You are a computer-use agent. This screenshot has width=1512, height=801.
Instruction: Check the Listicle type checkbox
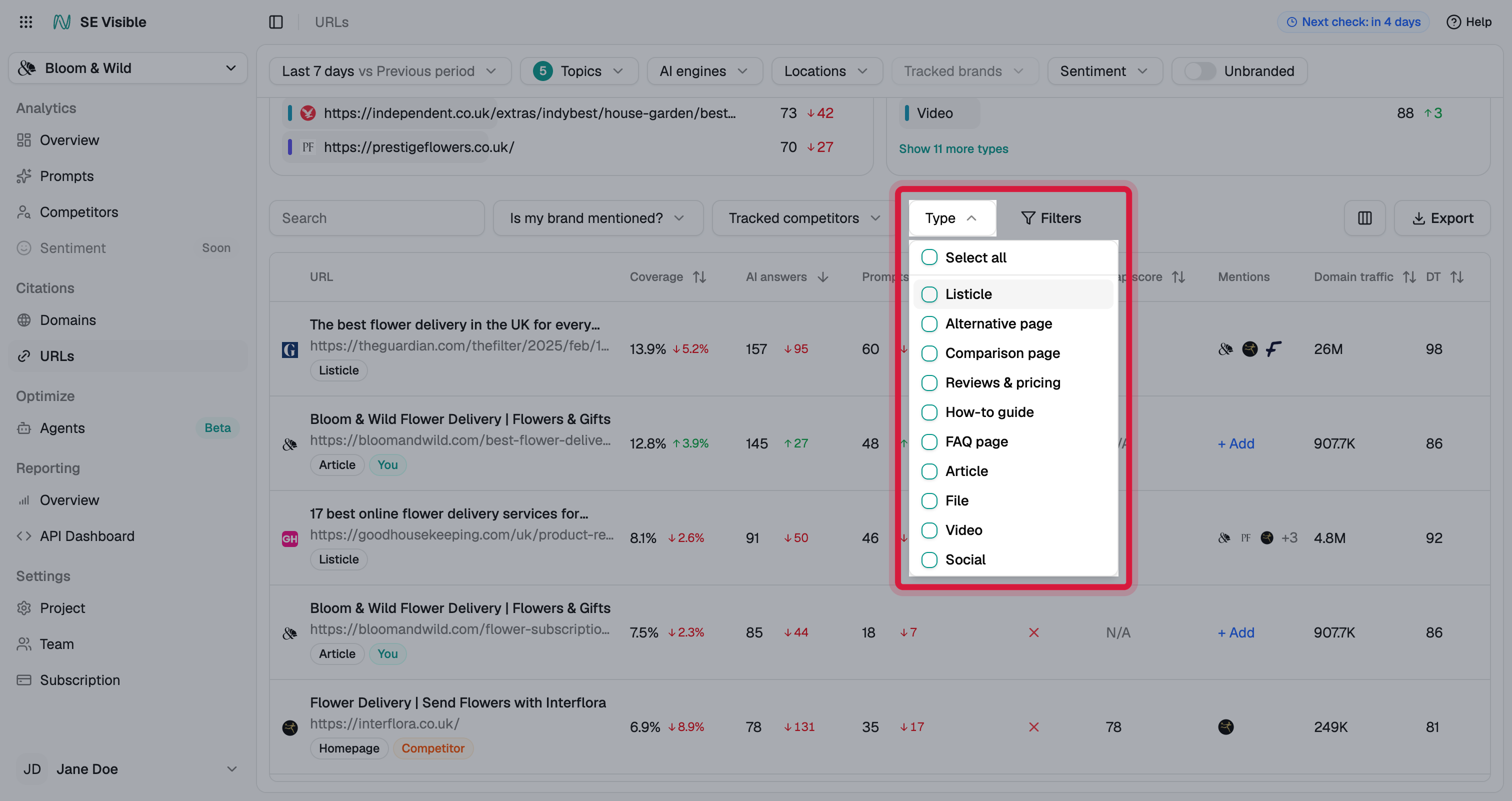coord(929,294)
